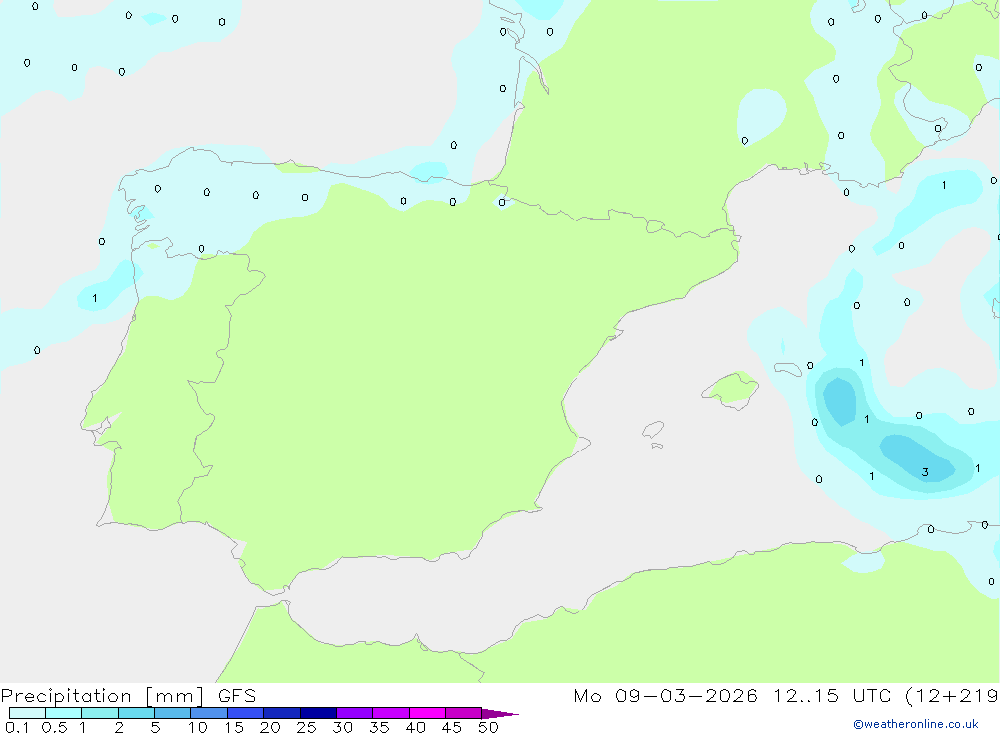Select the lightest cyan 0.1–0.5 legend swatch
Image resolution: width=1000 pixels, height=733 pixels.
point(27,713)
